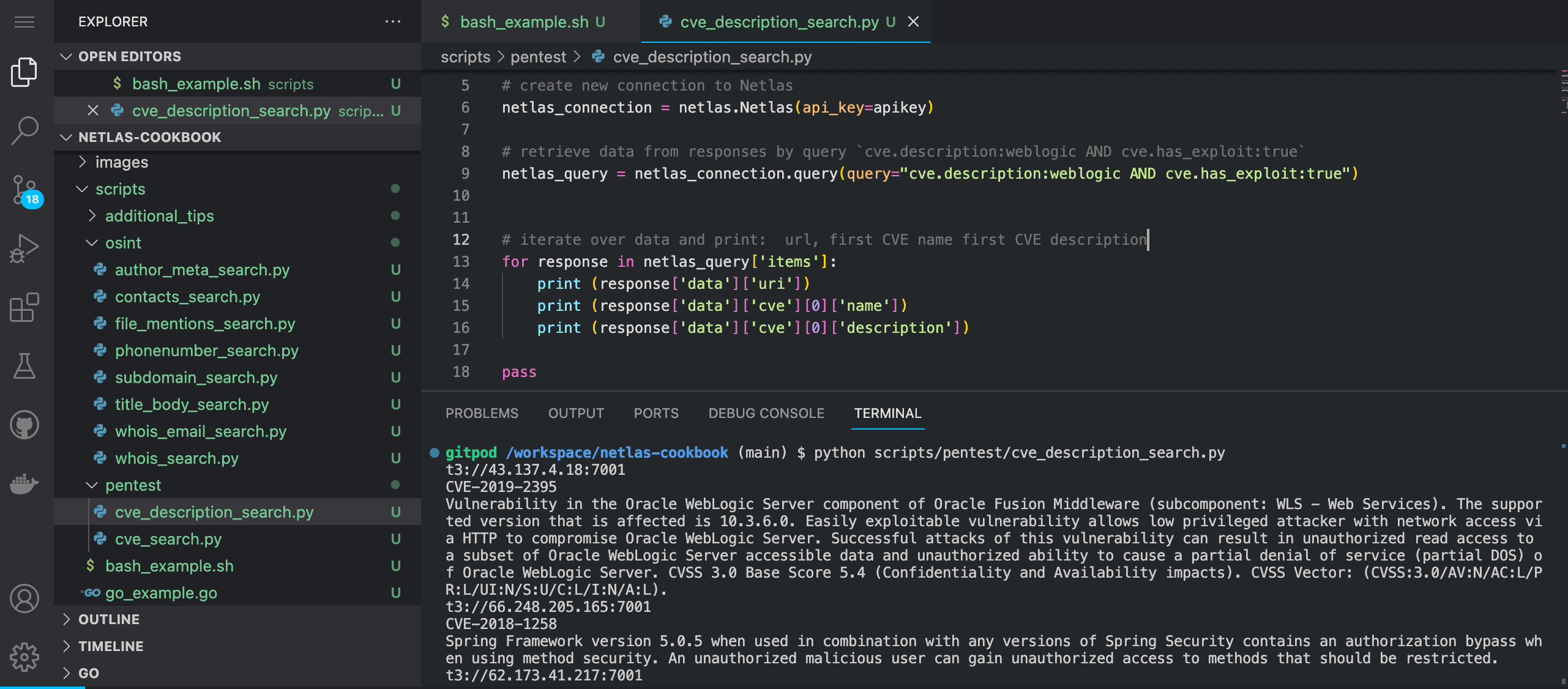The height and width of the screenshot is (689, 1568).
Task: Open the Extensions view
Action: (24, 307)
